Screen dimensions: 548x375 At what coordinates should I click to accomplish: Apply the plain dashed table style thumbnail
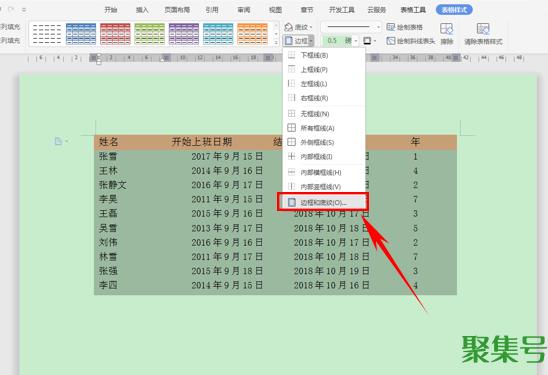[x=46, y=34]
